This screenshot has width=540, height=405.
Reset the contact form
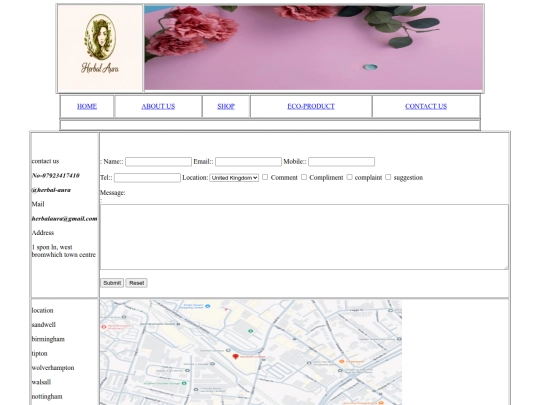[136, 283]
